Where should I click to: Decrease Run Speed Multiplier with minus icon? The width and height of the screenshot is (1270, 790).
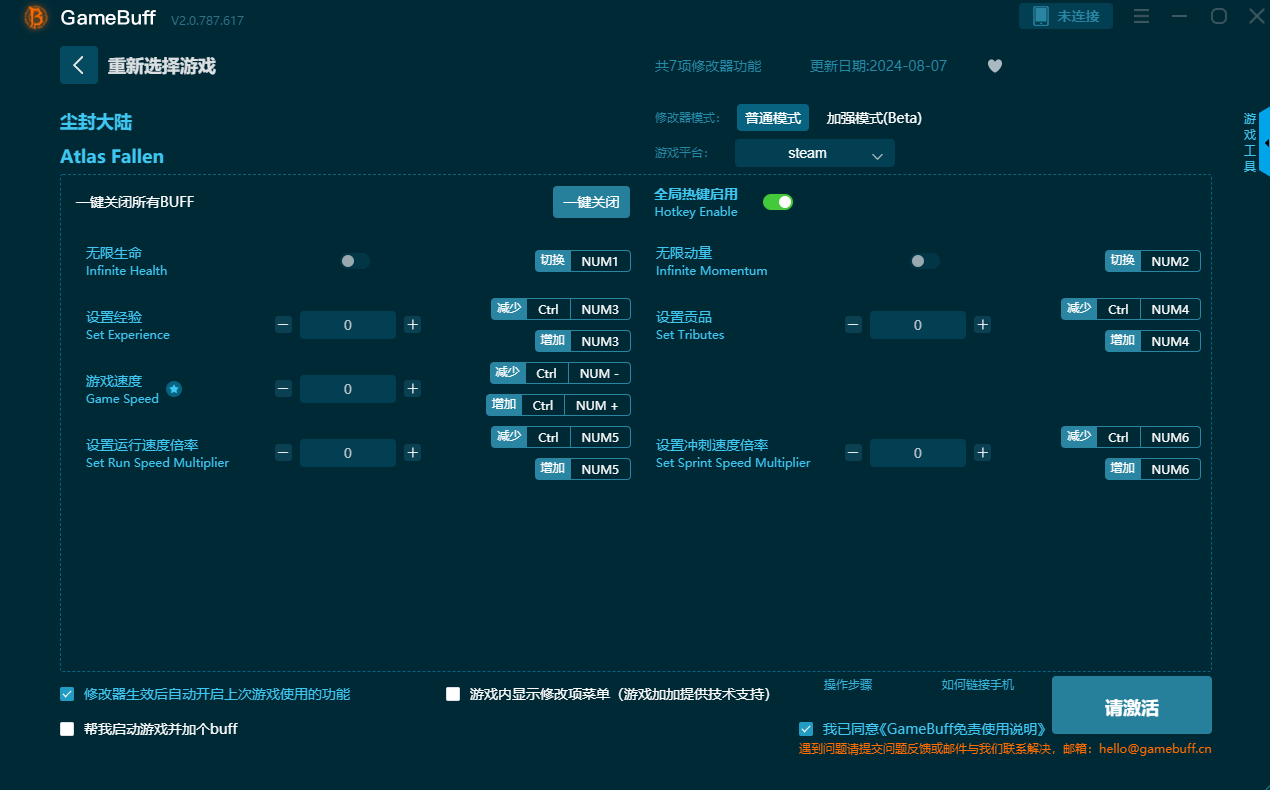pyautogui.click(x=284, y=453)
